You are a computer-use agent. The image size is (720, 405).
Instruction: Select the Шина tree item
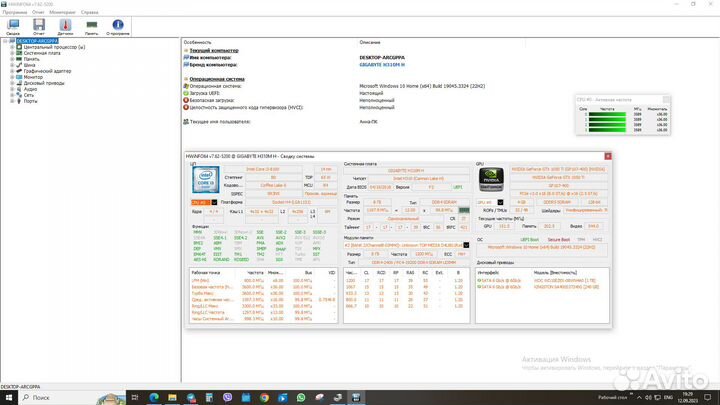coord(29,65)
